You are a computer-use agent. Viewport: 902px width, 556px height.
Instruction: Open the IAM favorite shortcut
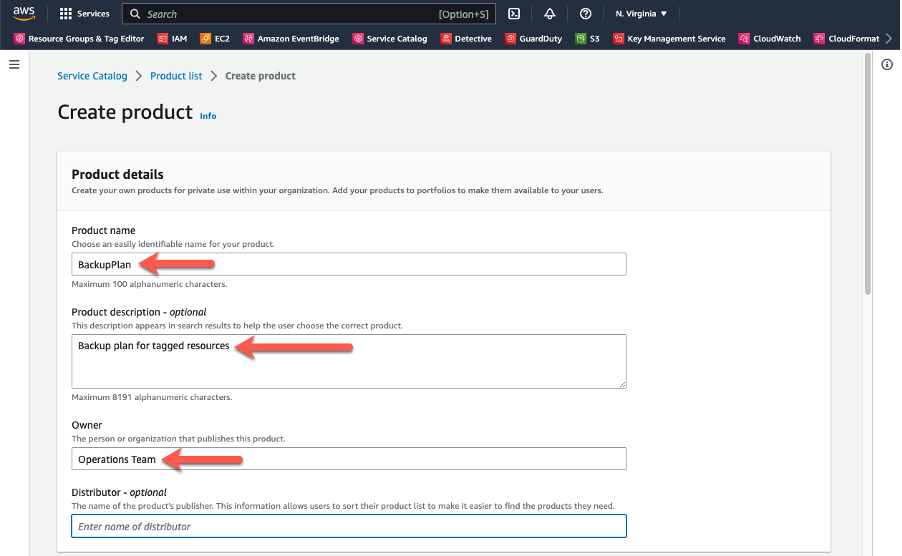click(173, 39)
